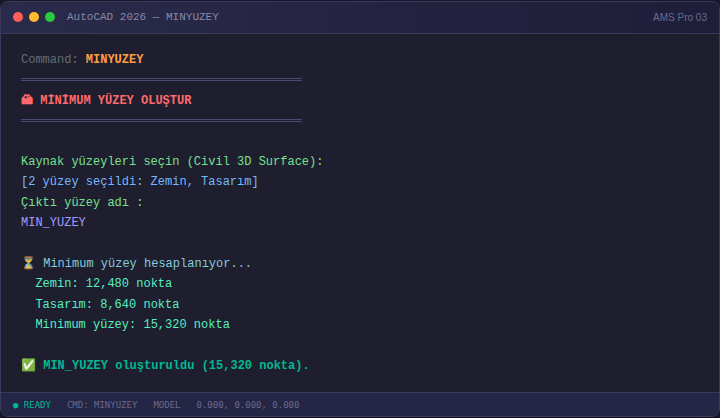Click the mountain icon beside MİNİMUM YÜZEY OLUŞTUR
The width and height of the screenshot is (720, 418).
coord(27,100)
